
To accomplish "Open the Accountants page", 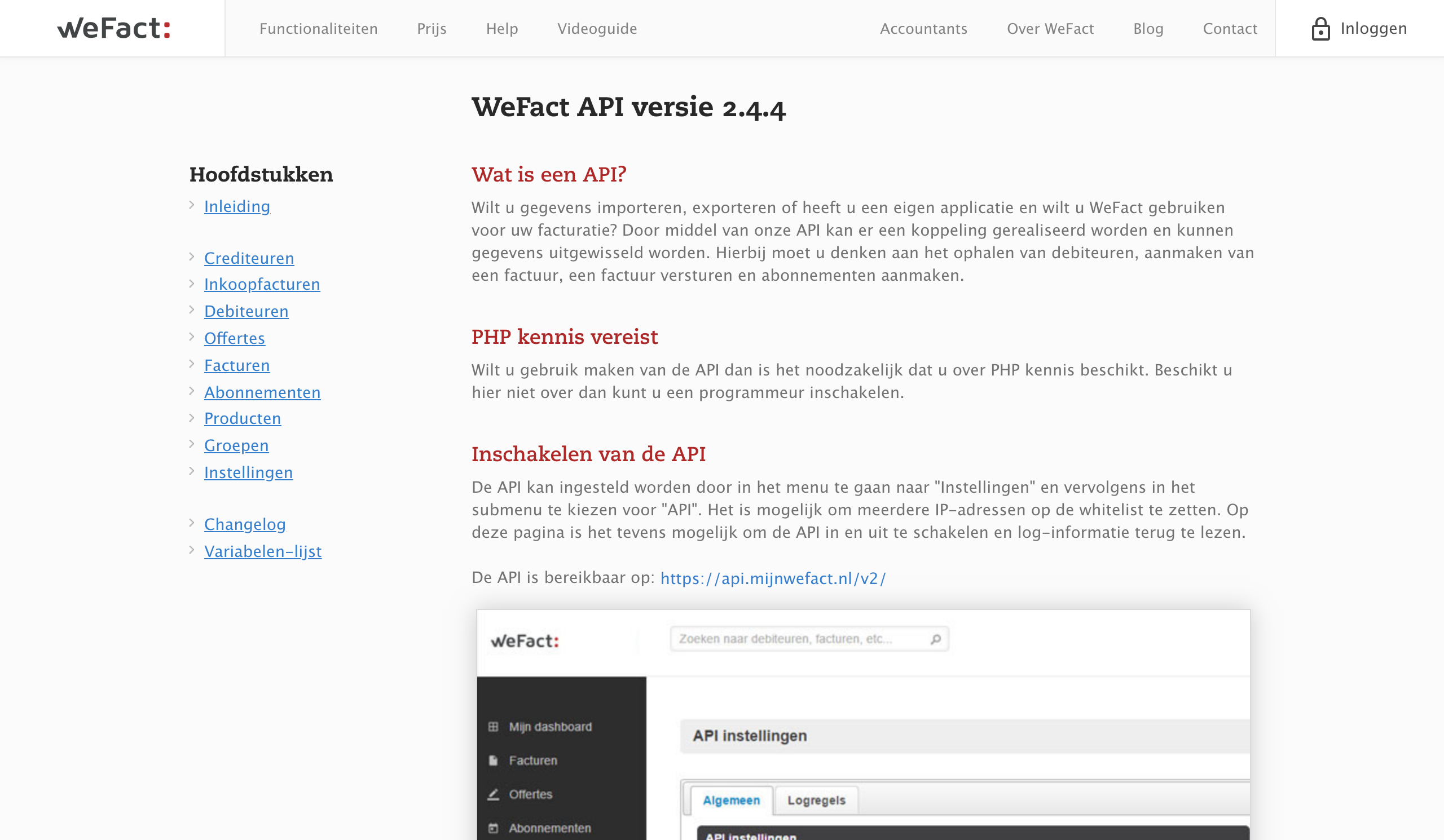I will pyautogui.click(x=924, y=29).
